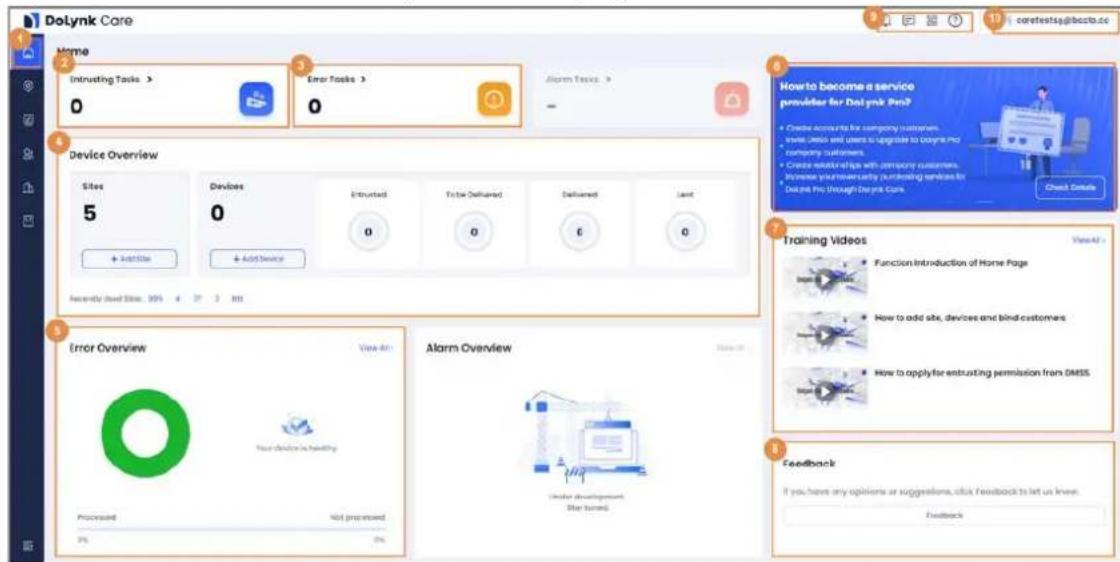This screenshot has width=1120, height=562.
Task: Open notifications bell in header
Action: (x=888, y=21)
